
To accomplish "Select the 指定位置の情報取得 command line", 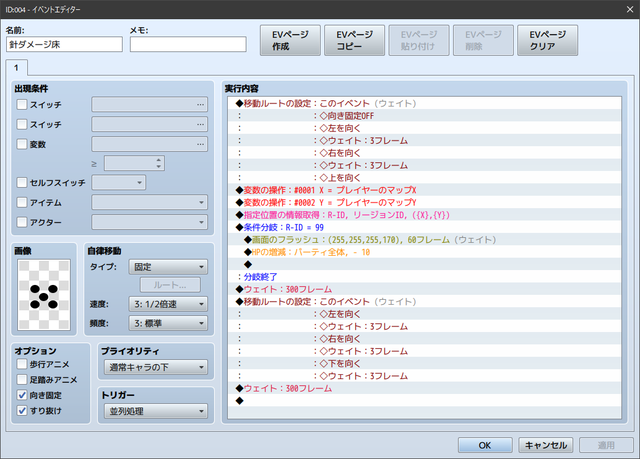I will point(424,215).
